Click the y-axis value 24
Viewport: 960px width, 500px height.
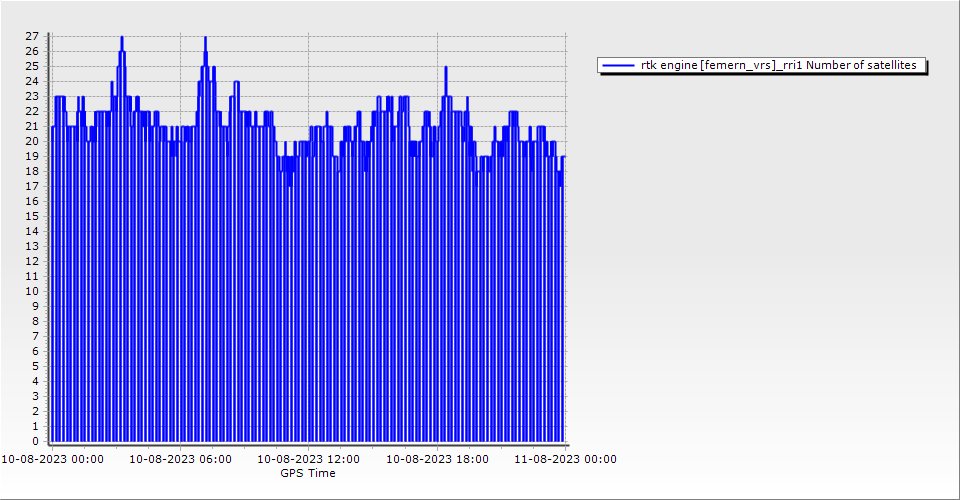(x=33, y=81)
